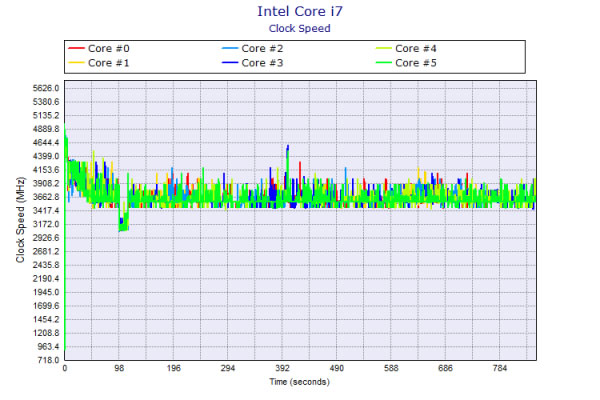The image size is (600, 400).
Task: Click the Clock Speed (MHz) axis label
Action: [x=20, y=220]
